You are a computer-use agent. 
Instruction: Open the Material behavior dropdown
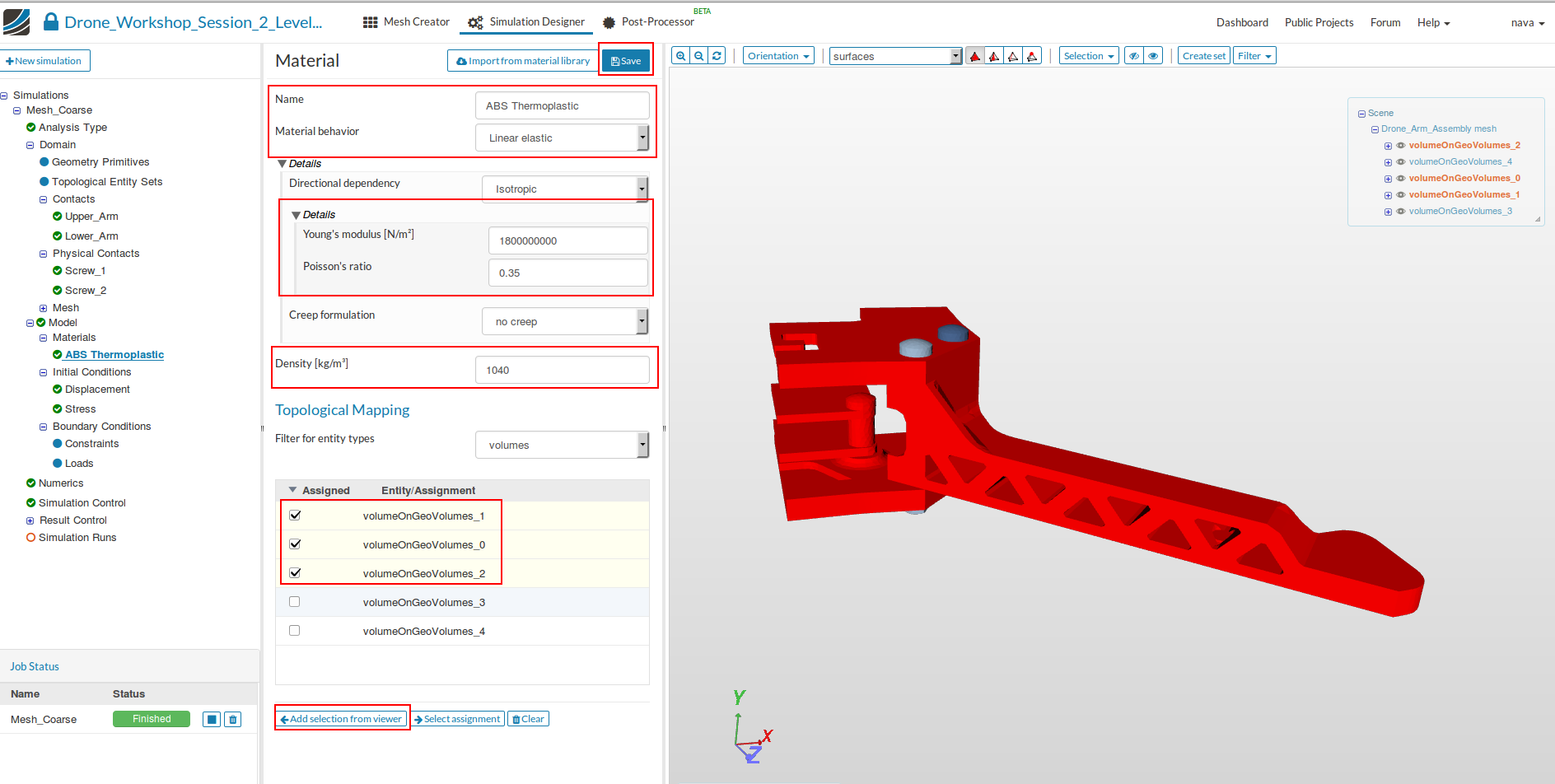tap(562, 138)
